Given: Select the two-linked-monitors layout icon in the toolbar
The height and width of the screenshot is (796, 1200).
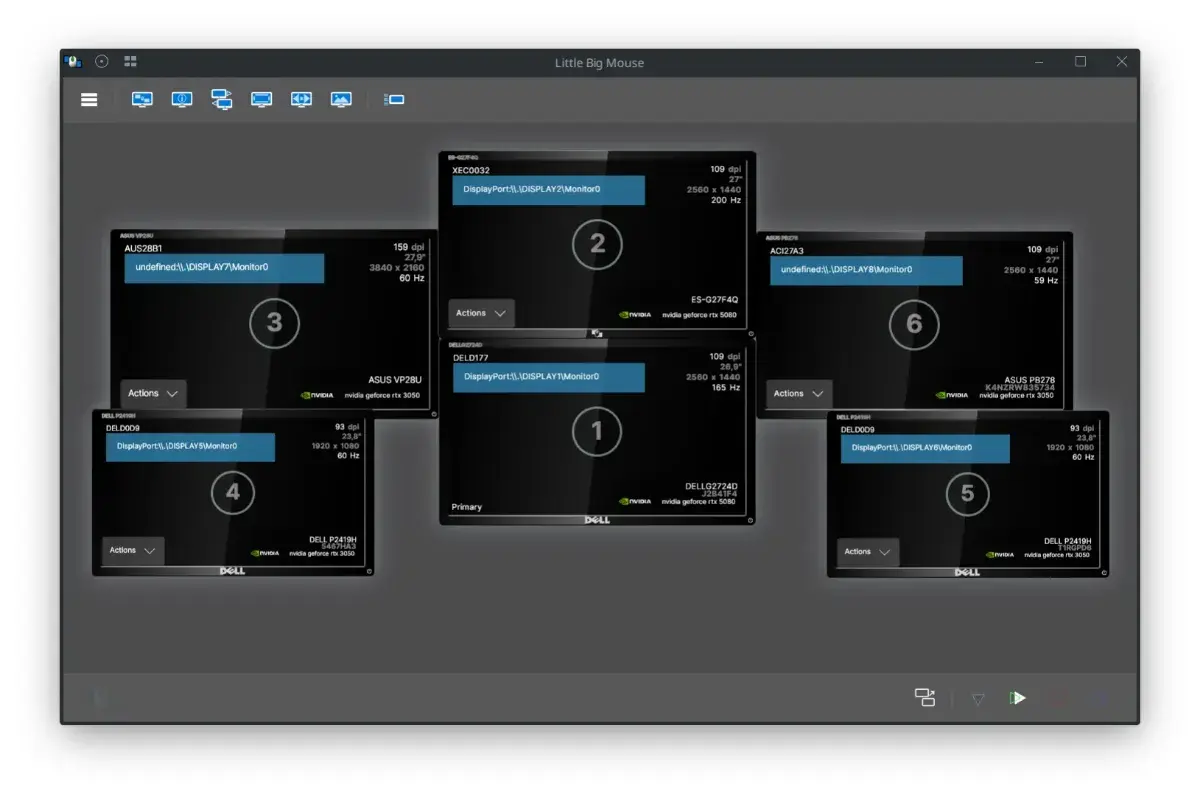Looking at the screenshot, I should 221,99.
